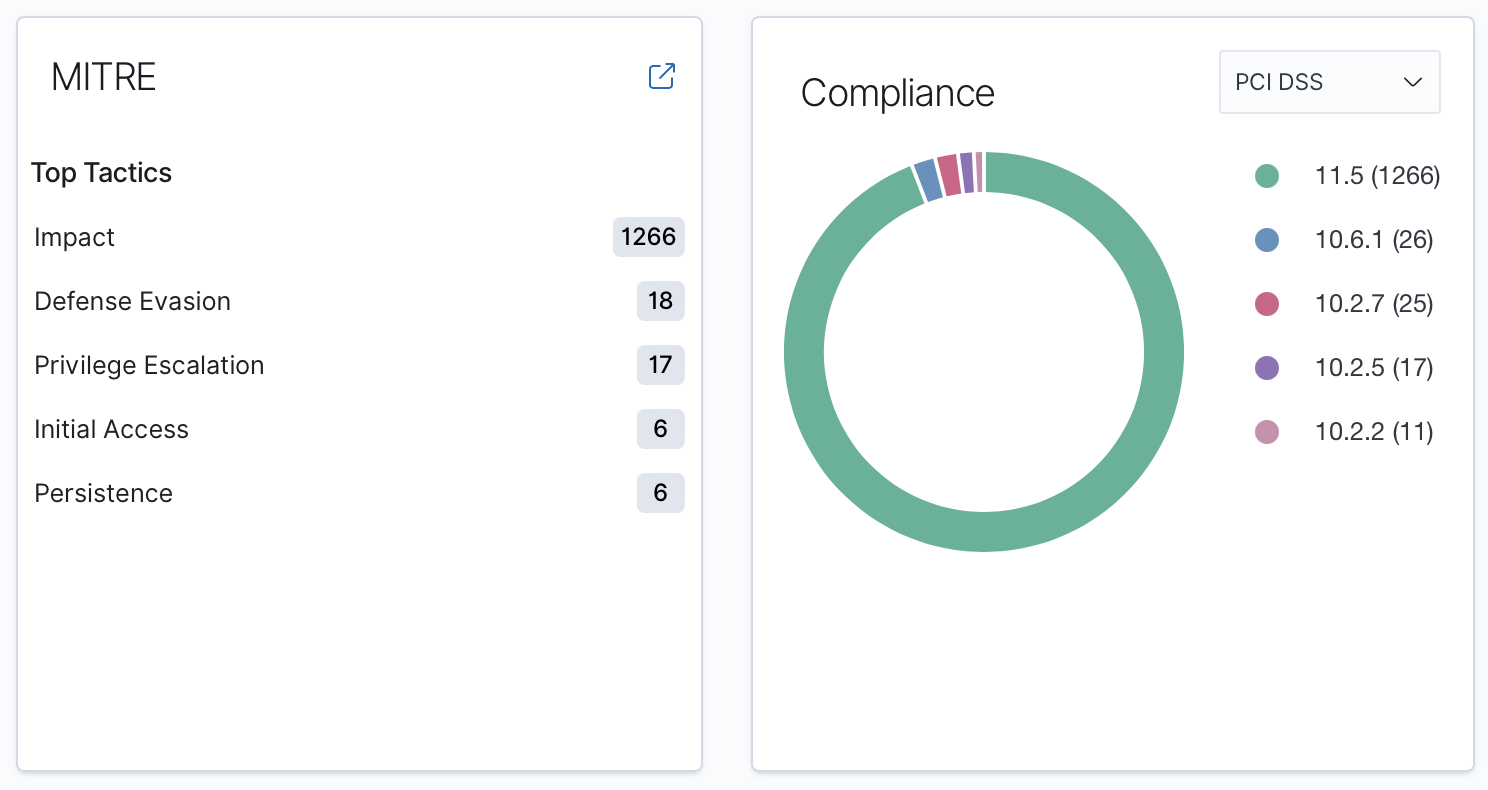Toggle the 10.6.1 (26) legend label
Screen dimensions: 1488x790
[1374, 240]
